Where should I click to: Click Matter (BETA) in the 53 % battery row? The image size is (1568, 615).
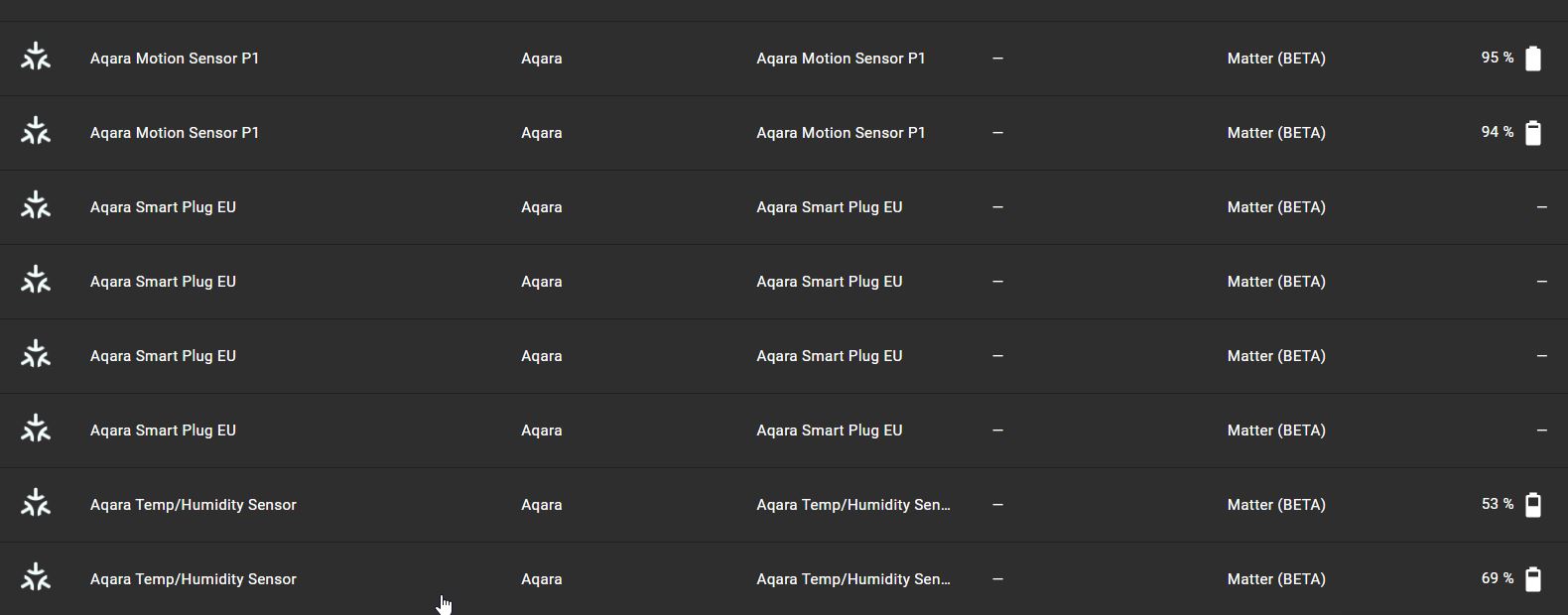pos(1276,505)
